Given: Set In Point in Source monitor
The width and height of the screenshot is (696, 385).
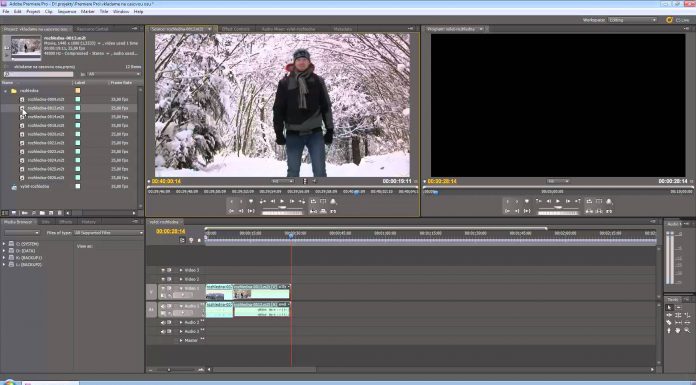Looking at the screenshot, I should pyautogui.click(x=232, y=201).
